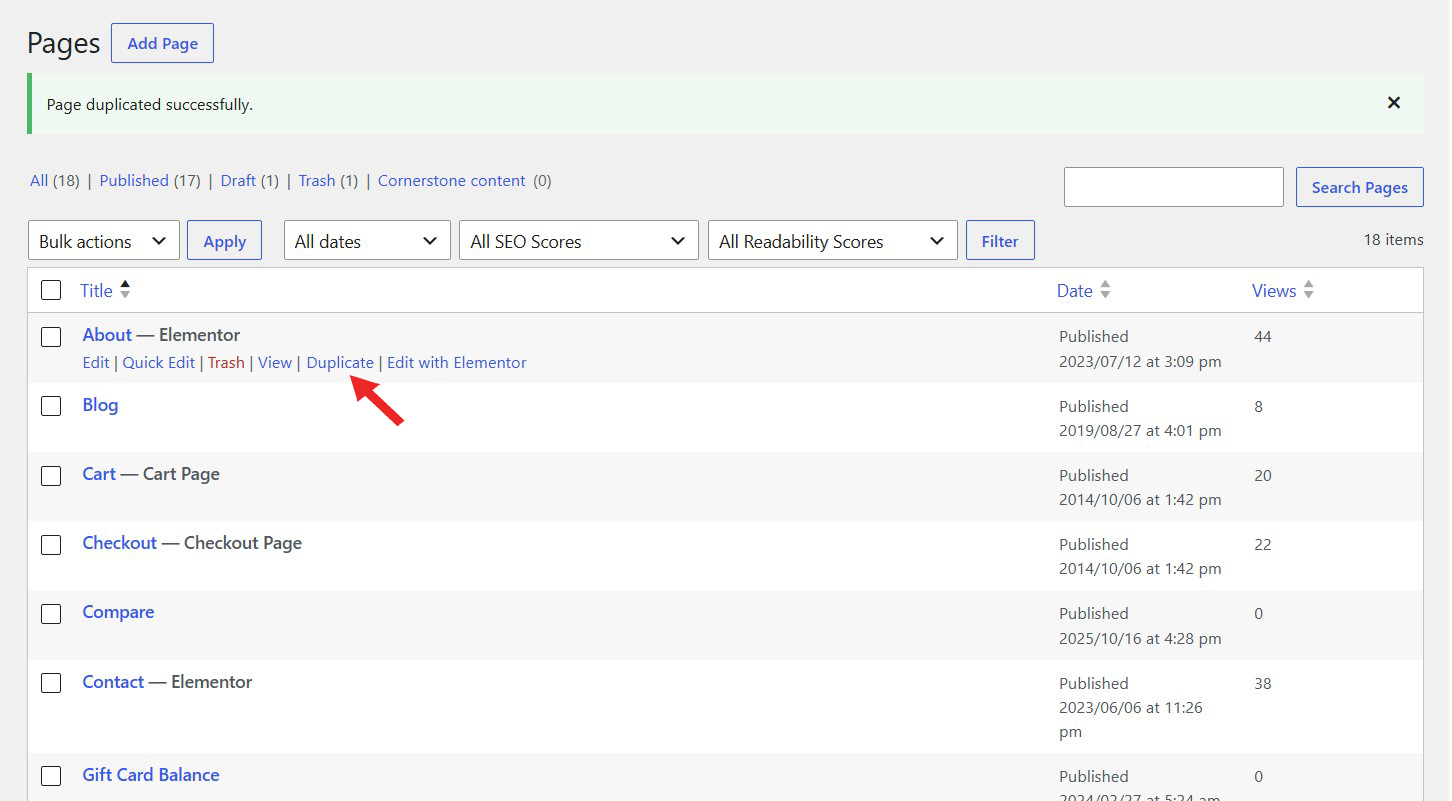Open the Blog page title link
The width and height of the screenshot is (1452, 801).
[x=100, y=405]
